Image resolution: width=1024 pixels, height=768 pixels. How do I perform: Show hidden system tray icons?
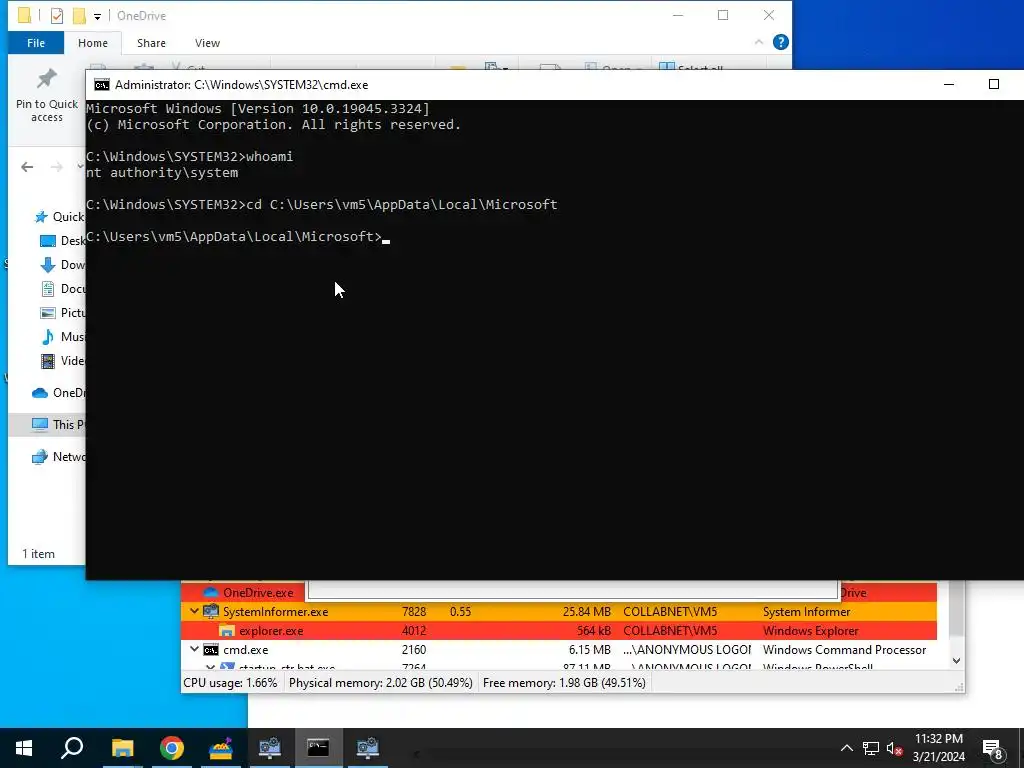click(846, 748)
